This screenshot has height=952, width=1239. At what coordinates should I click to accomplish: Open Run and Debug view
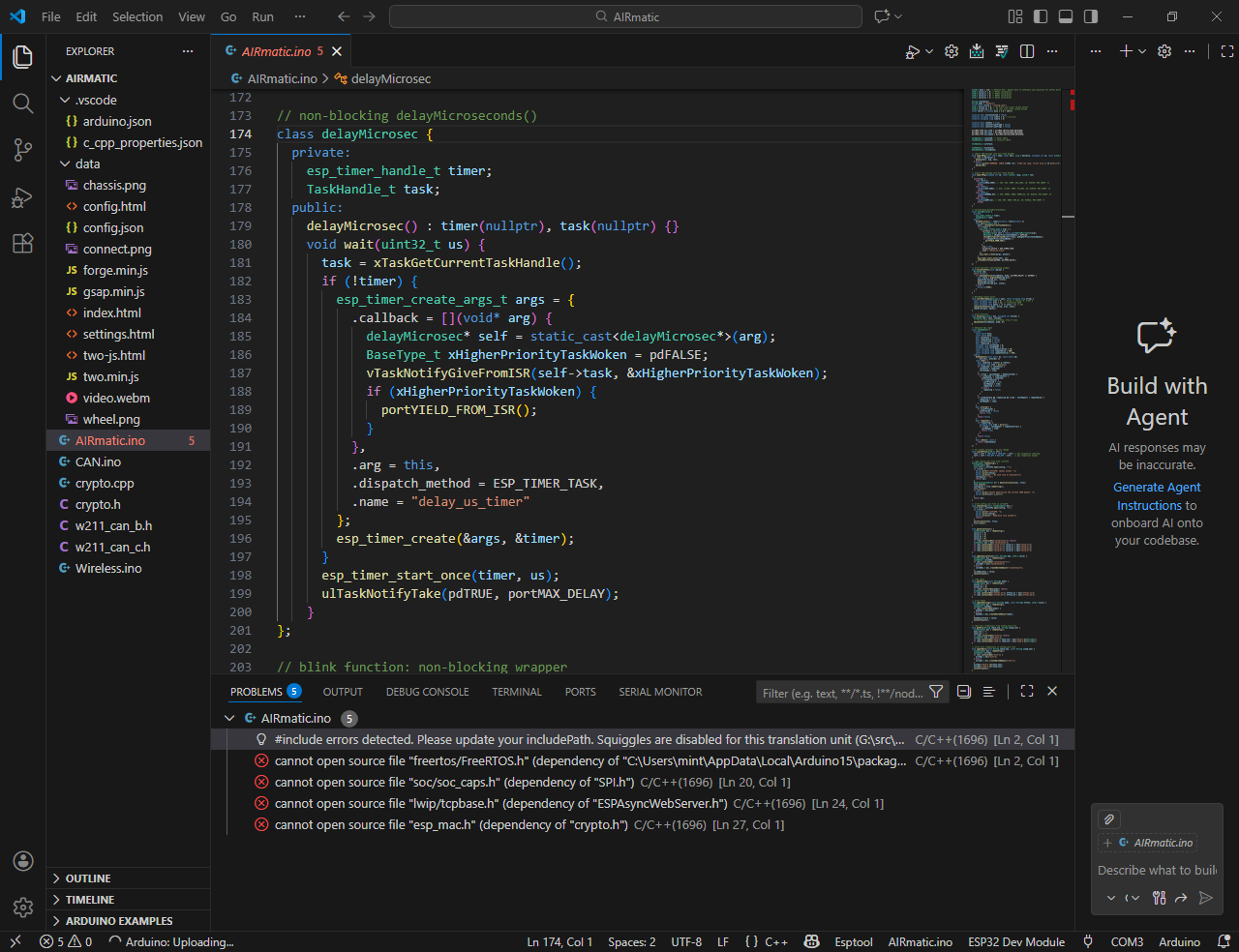pos(23,197)
